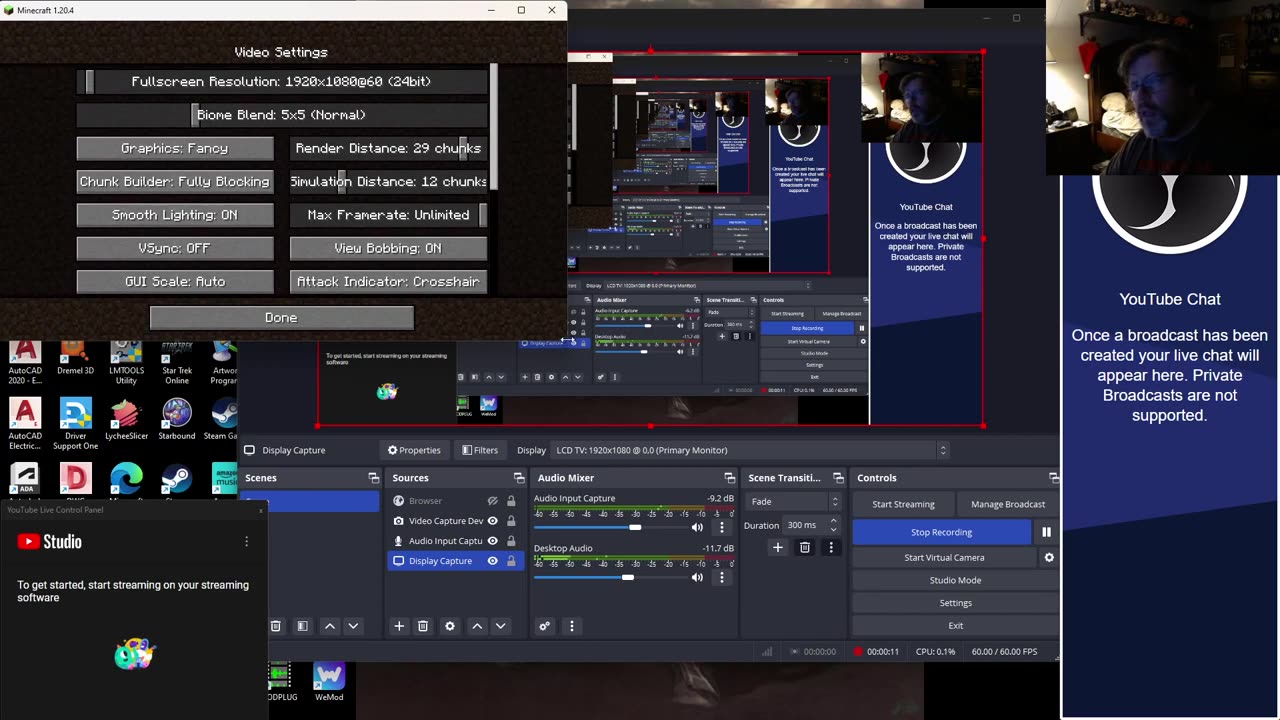Viewport: 1280px width, 720px height.
Task: Hide the Audio Input Capture source
Action: pos(492,541)
